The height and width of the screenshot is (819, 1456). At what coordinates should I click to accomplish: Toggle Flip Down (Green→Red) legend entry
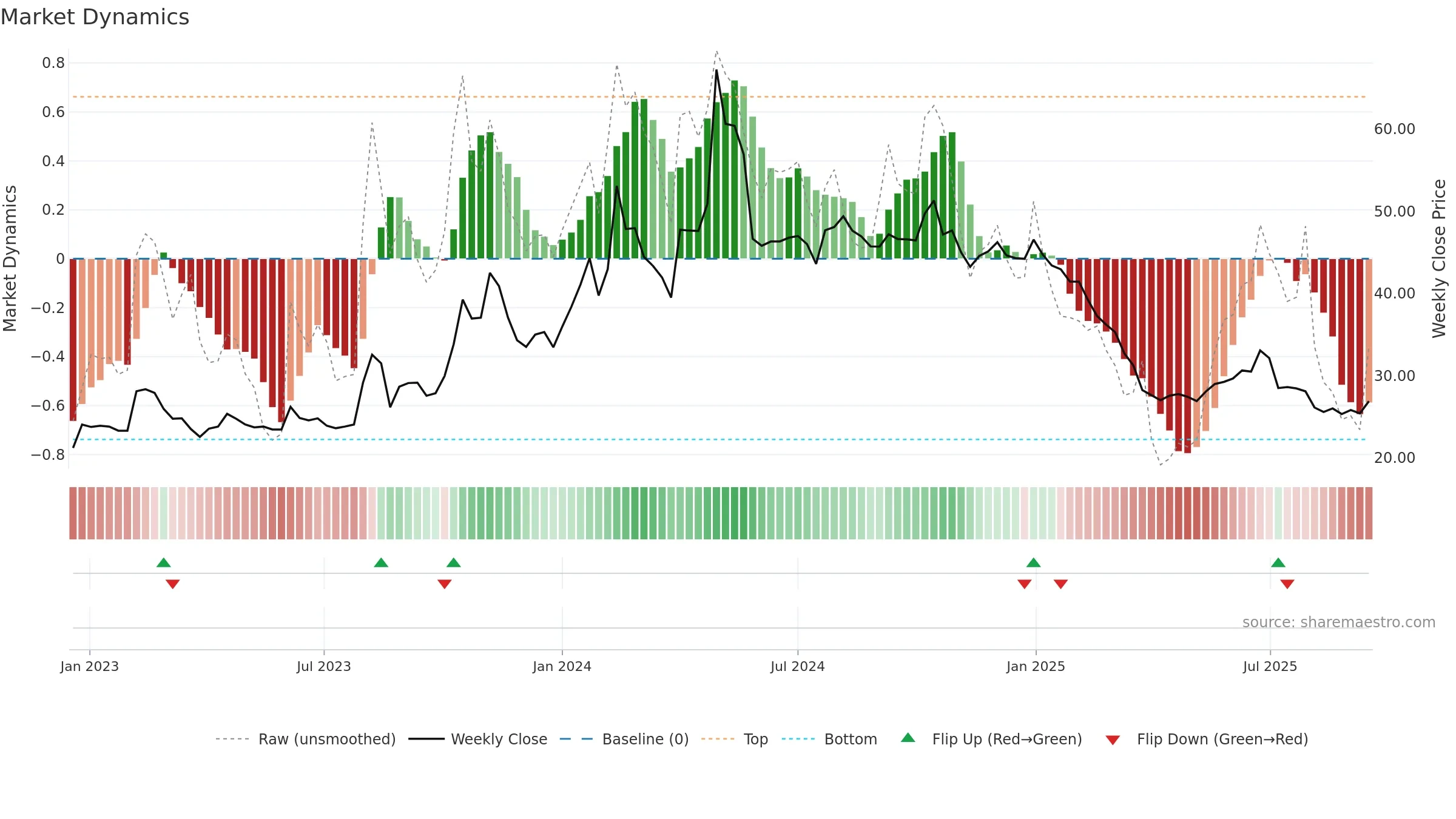point(1207,739)
